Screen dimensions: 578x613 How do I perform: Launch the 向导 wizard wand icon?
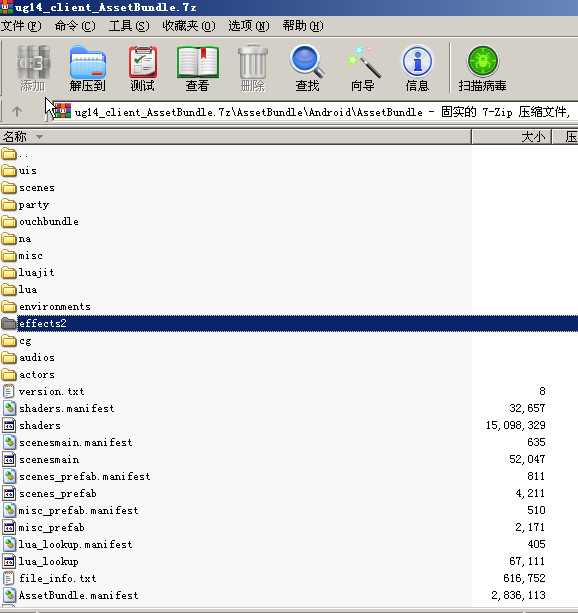point(363,68)
